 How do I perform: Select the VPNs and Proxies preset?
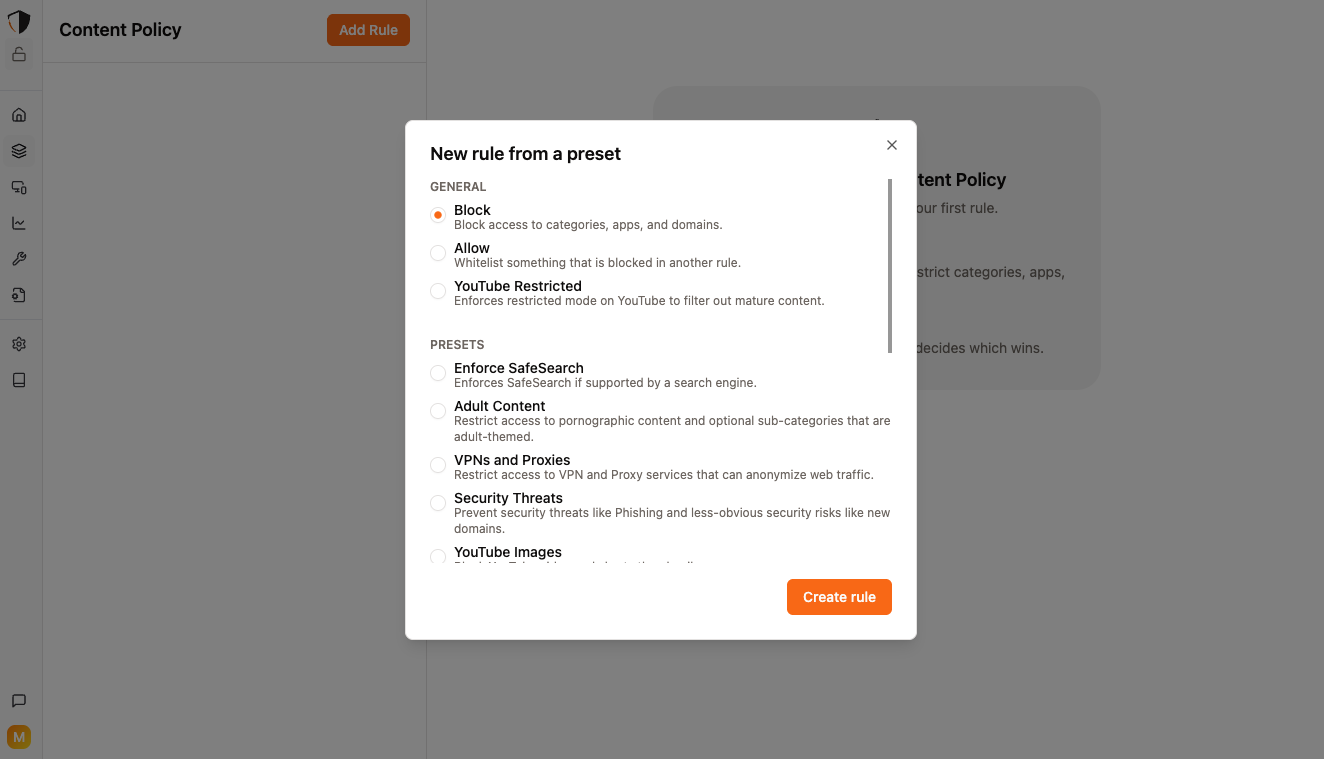(438, 465)
